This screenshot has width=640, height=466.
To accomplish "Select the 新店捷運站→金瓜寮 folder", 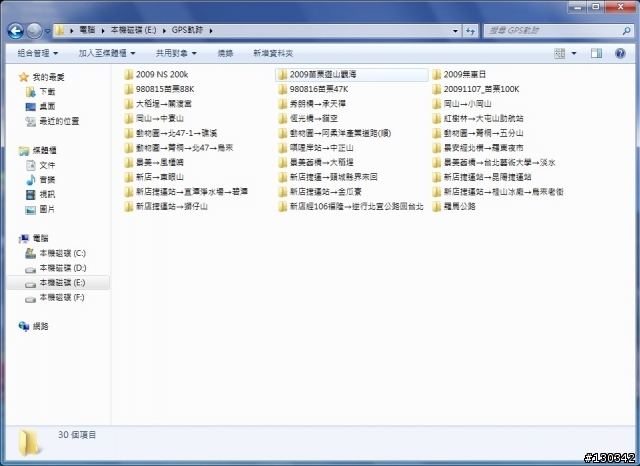I will pyautogui.click(x=320, y=192).
